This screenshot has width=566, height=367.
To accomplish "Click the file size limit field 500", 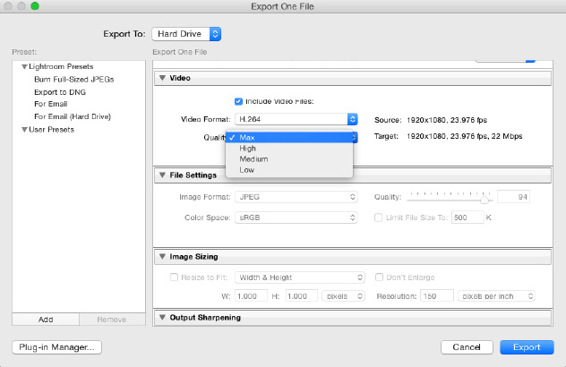I will (467, 218).
